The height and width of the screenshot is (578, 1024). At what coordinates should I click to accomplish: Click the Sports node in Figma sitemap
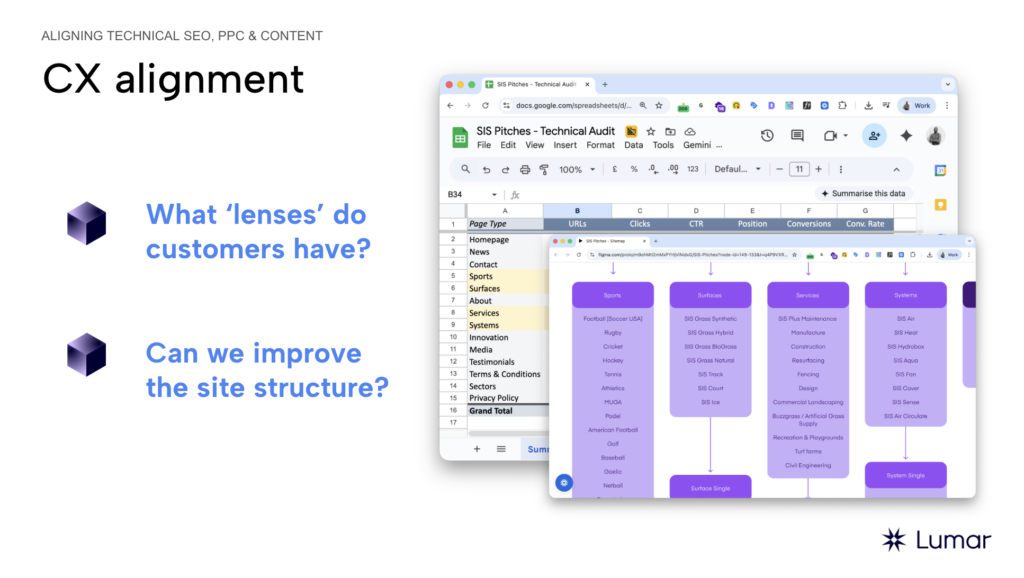tap(613, 295)
